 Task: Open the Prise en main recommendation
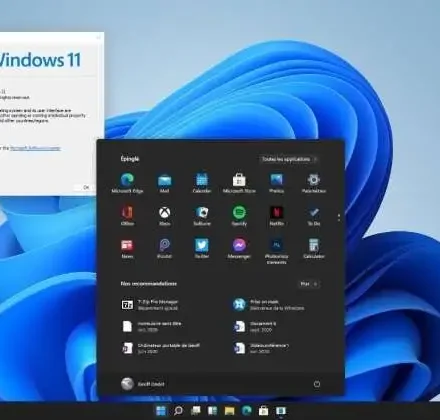tap(269, 305)
